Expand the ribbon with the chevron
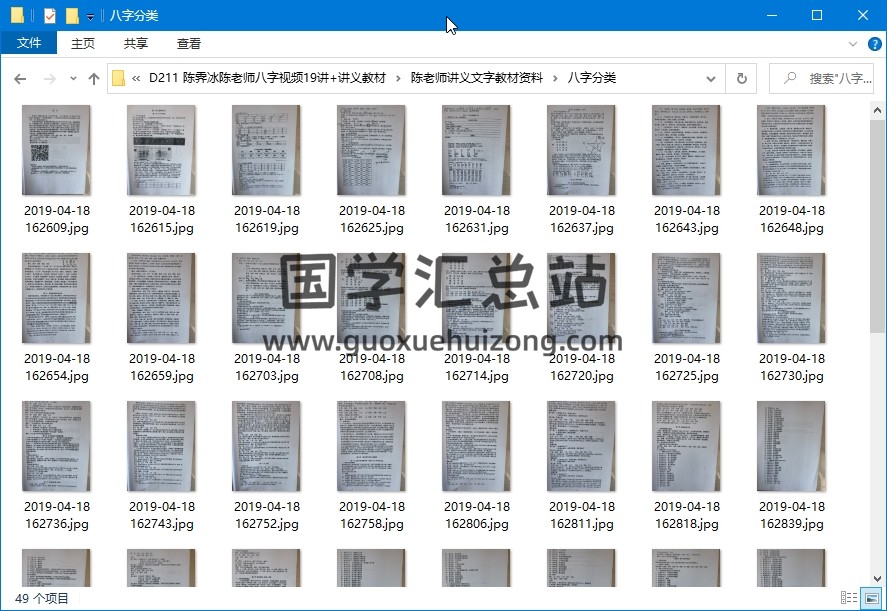Screen dimensions: 887x611 pos(853,44)
